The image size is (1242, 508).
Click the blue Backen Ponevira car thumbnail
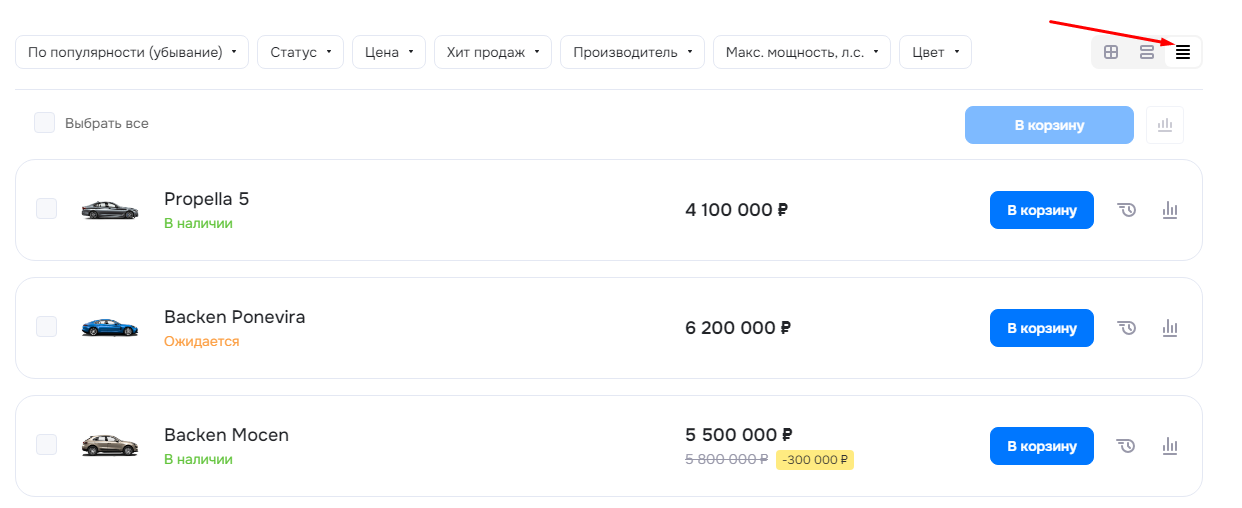[x=110, y=328]
